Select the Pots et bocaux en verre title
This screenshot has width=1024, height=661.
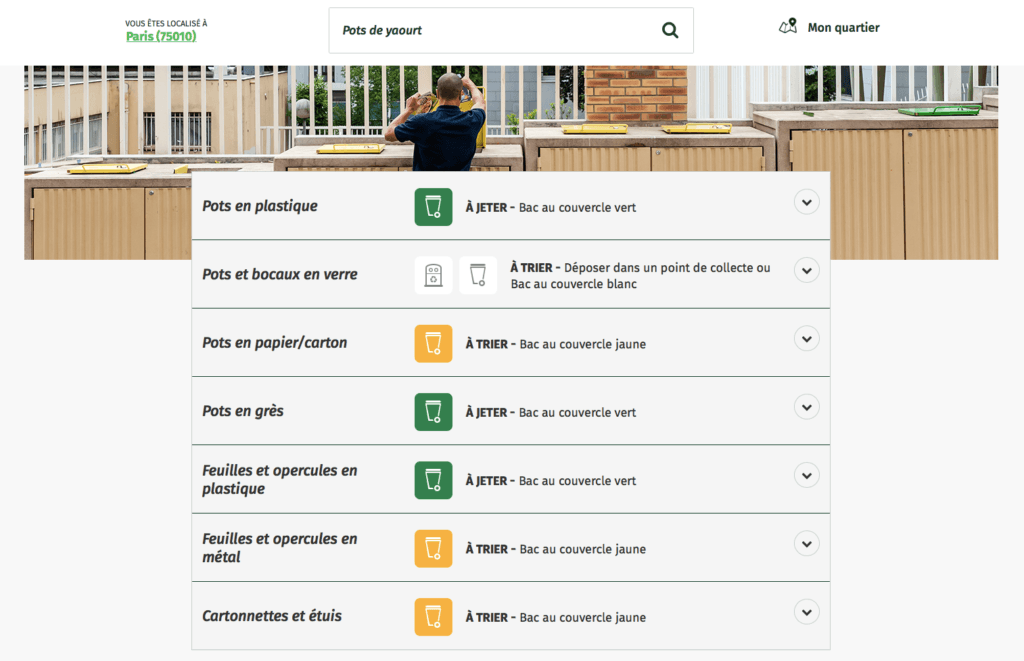pyautogui.click(x=280, y=274)
